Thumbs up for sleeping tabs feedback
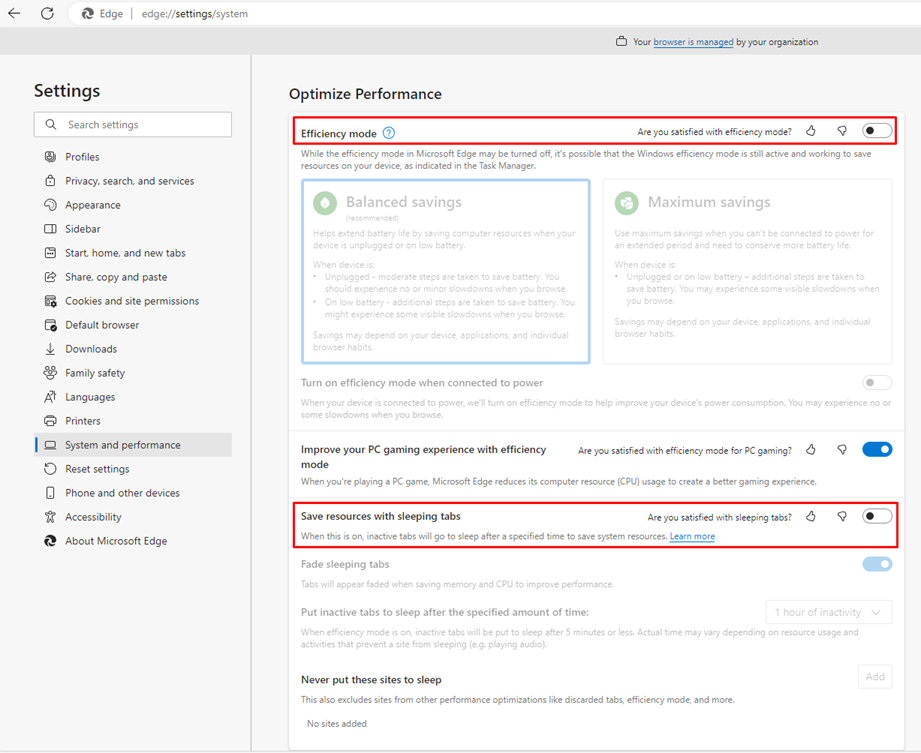This screenshot has height=753, width=921. [811, 517]
